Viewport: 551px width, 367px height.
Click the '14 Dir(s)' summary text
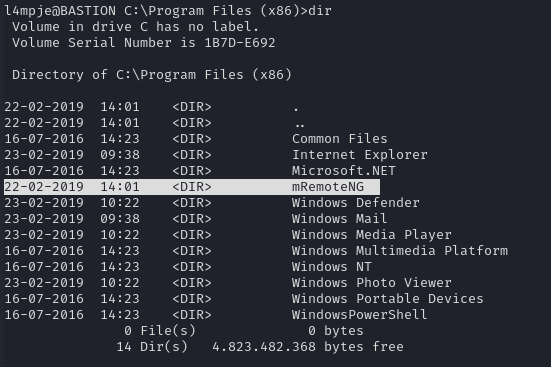tap(152, 347)
